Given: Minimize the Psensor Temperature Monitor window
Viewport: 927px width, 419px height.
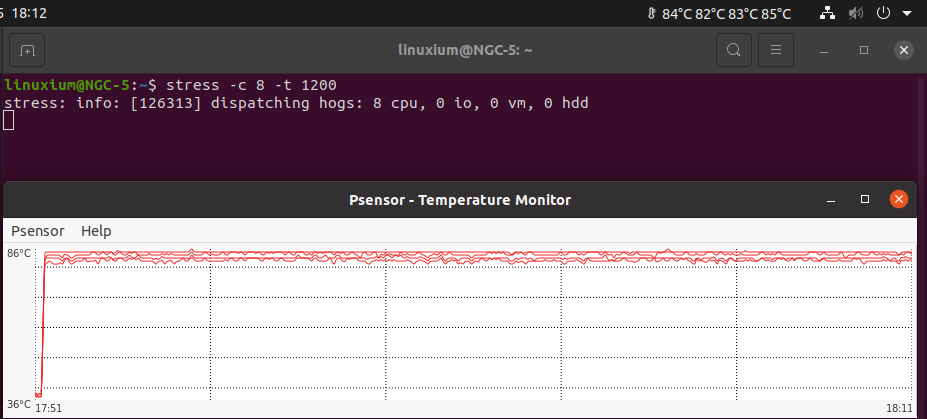Looking at the screenshot, I should (x=831, y=200).
